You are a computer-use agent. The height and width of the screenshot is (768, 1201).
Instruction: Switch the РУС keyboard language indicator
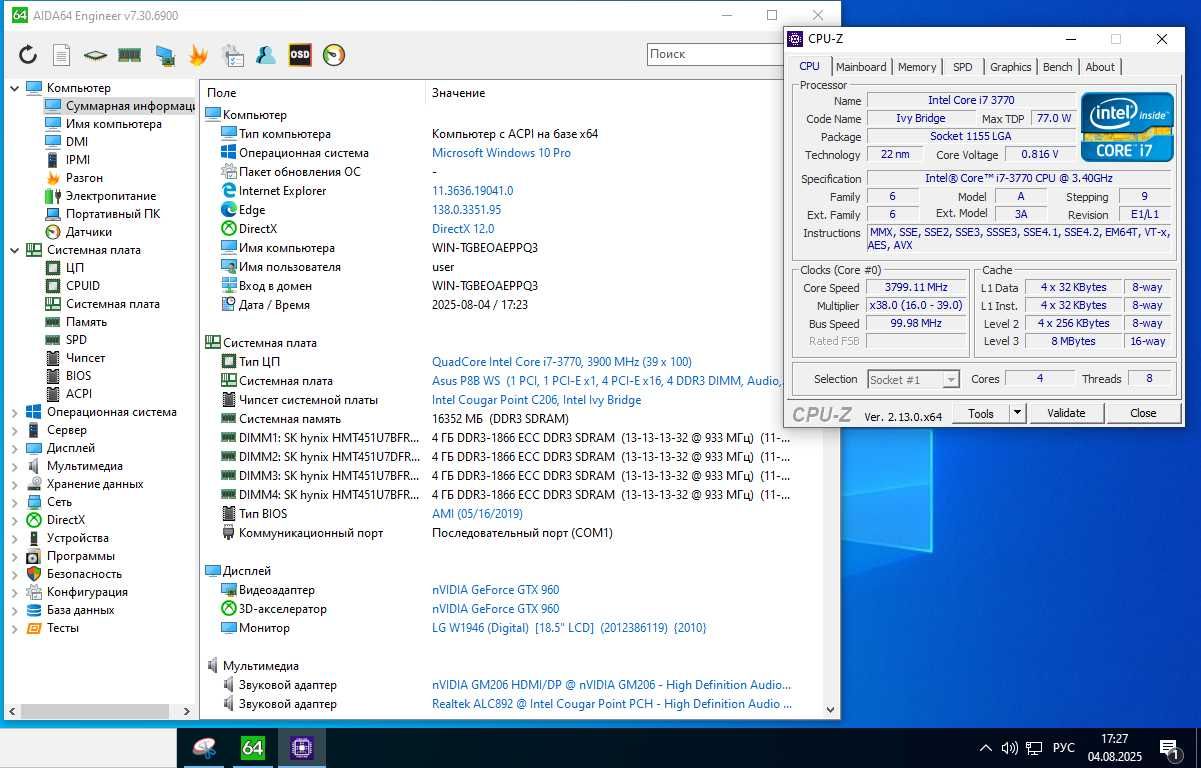1064,748
